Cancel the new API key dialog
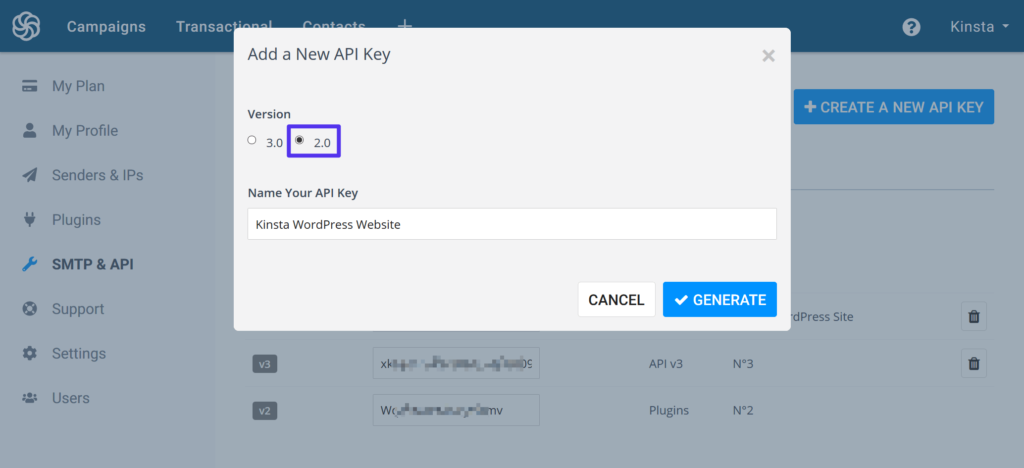This screenshot has height=468, width=1024. 616,300
